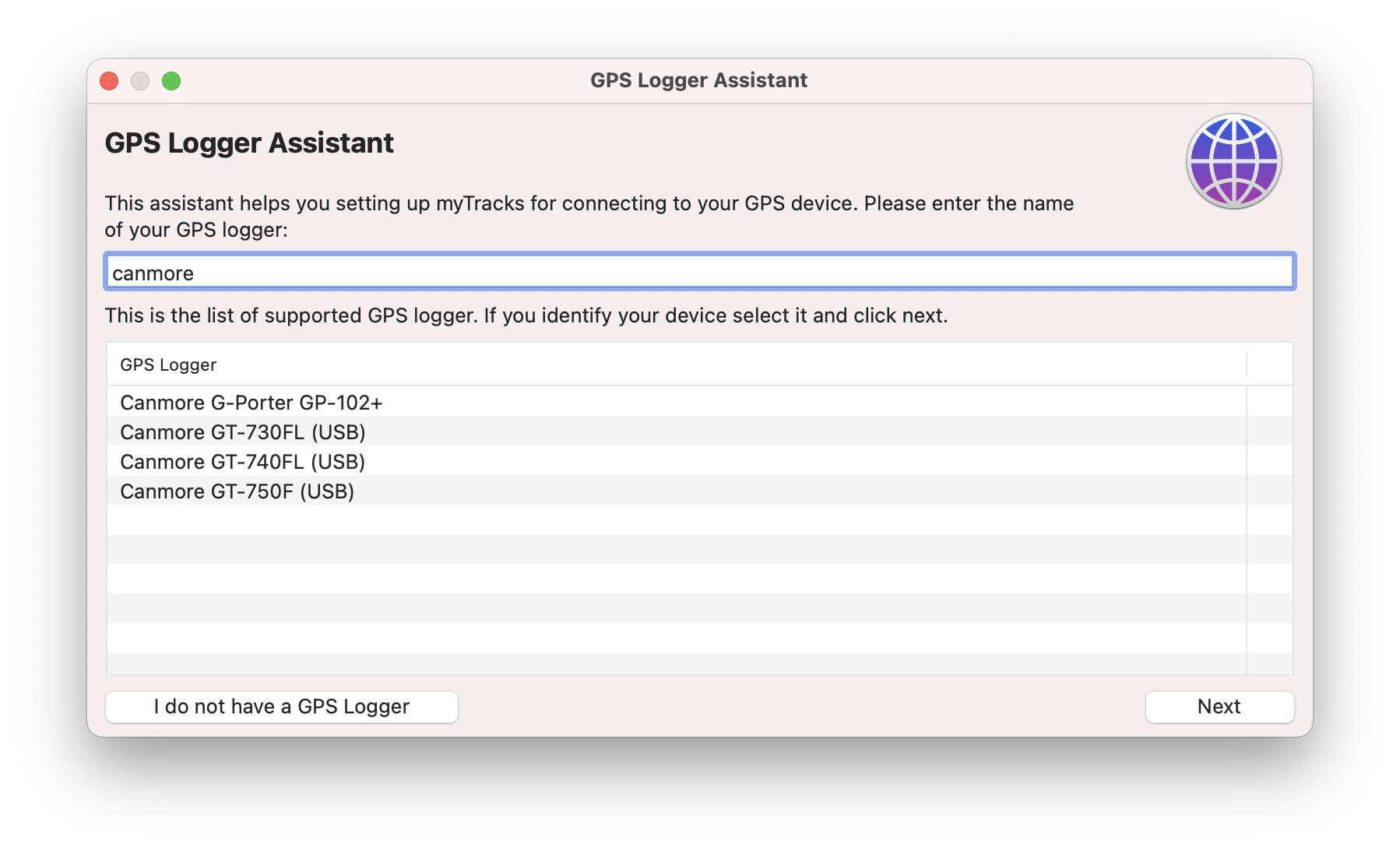This screenshot has width=1400, height=852.
Task: Click the myTracks globe icon
Action: pyautogui.click(x=1233, y=161)
